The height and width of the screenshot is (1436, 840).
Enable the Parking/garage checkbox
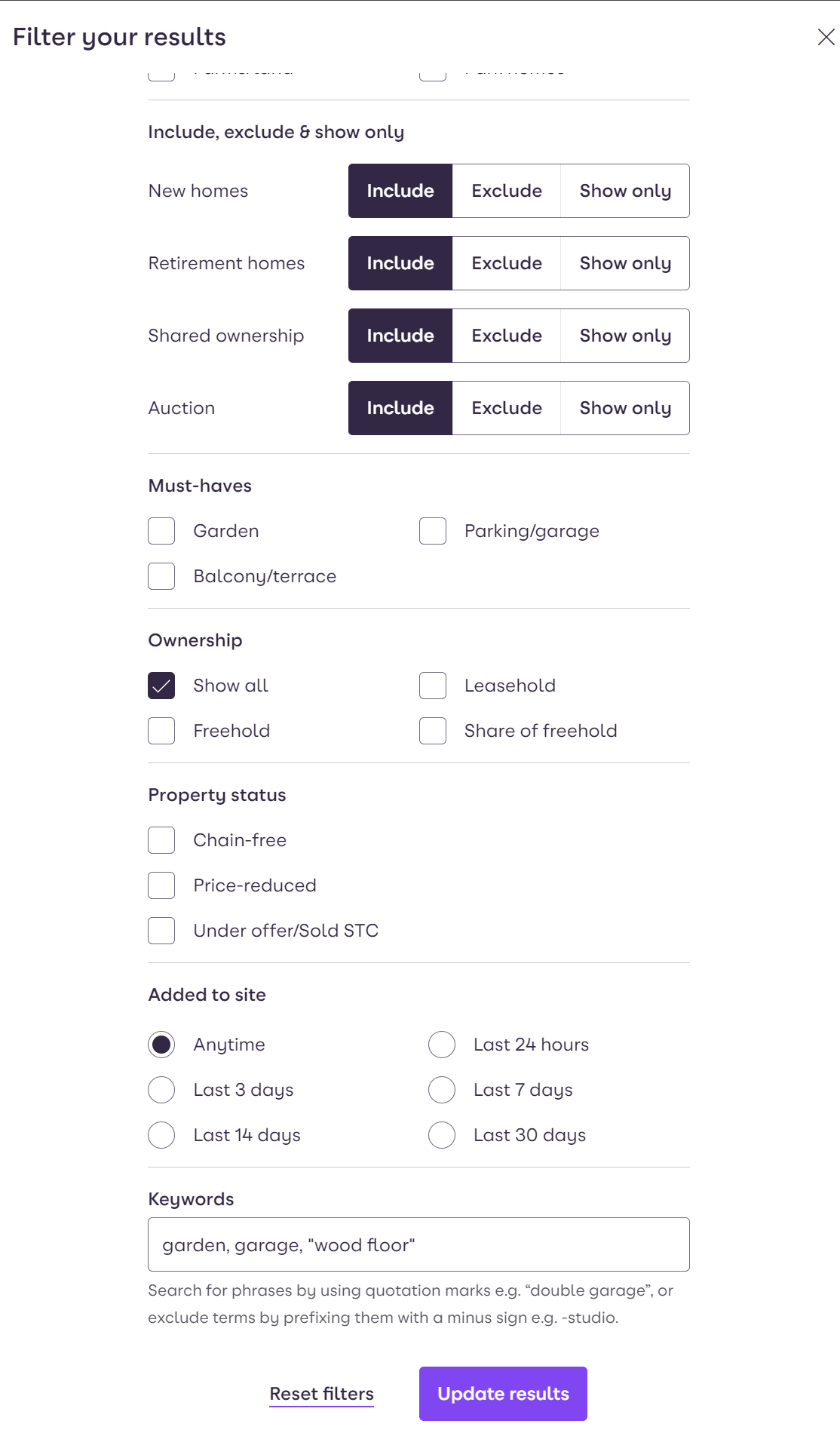click(433, 531)
